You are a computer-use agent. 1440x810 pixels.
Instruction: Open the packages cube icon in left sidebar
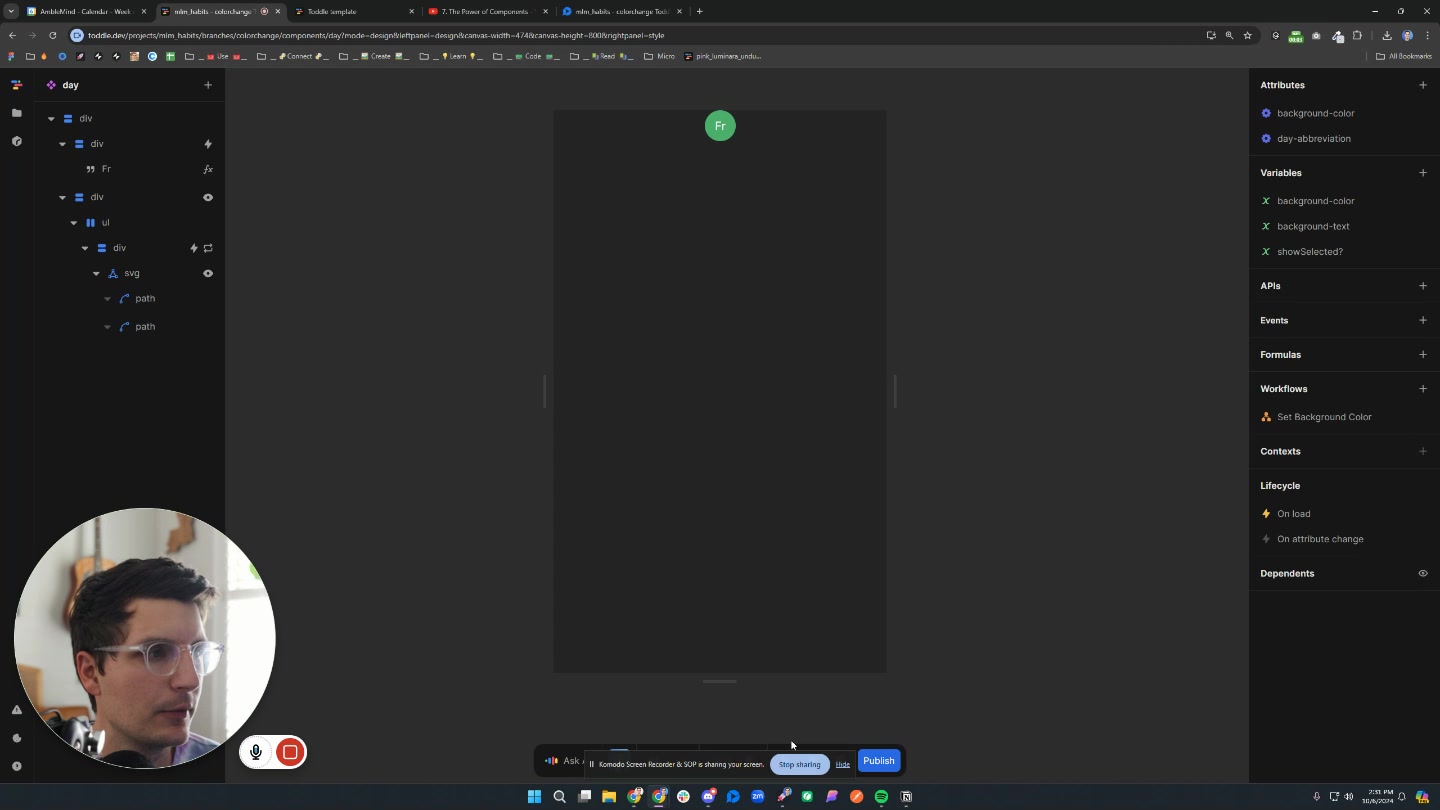pos(16,142)
